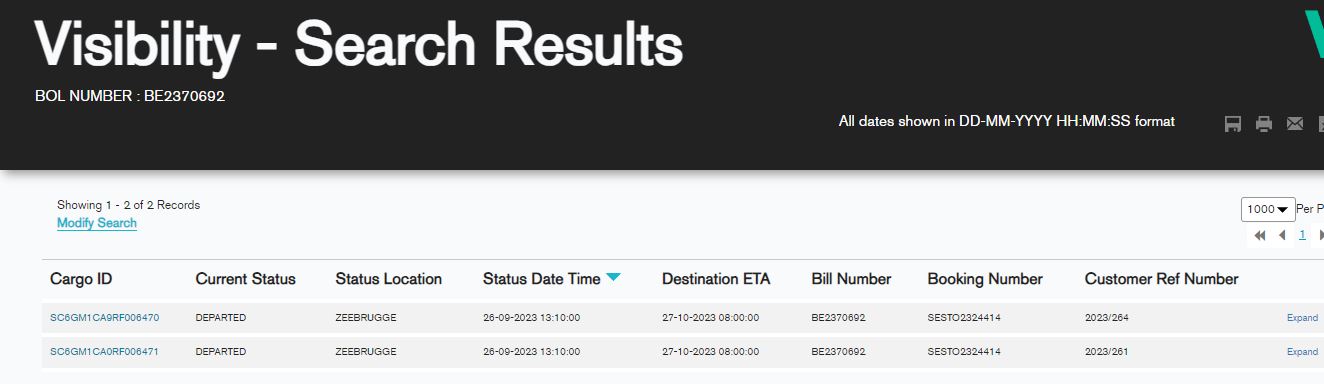Go to previous page arrow icon
The image size is (1324, 384).
pos(1282,235)
